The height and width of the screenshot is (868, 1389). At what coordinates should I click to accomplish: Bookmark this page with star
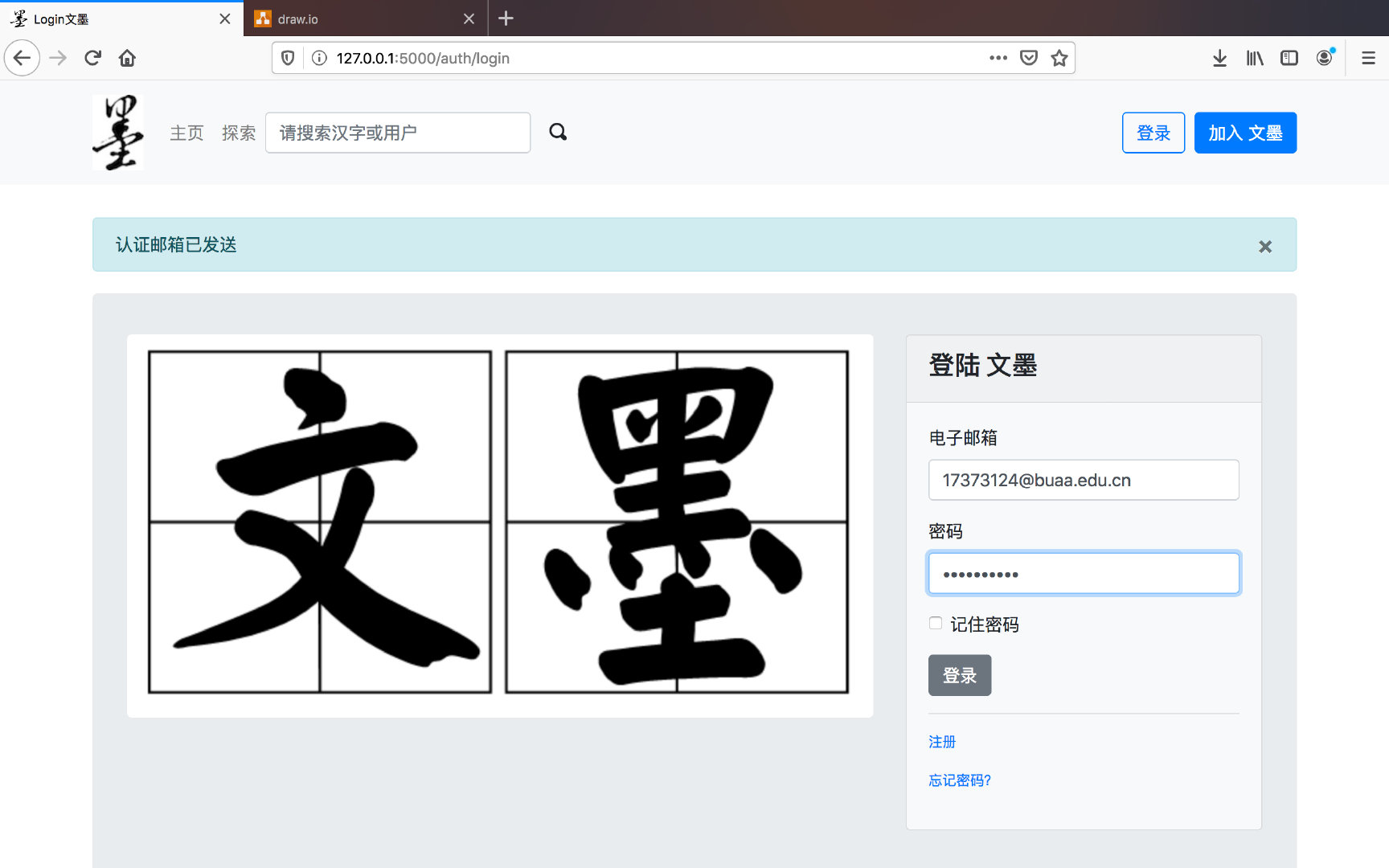pos(1059,58)
